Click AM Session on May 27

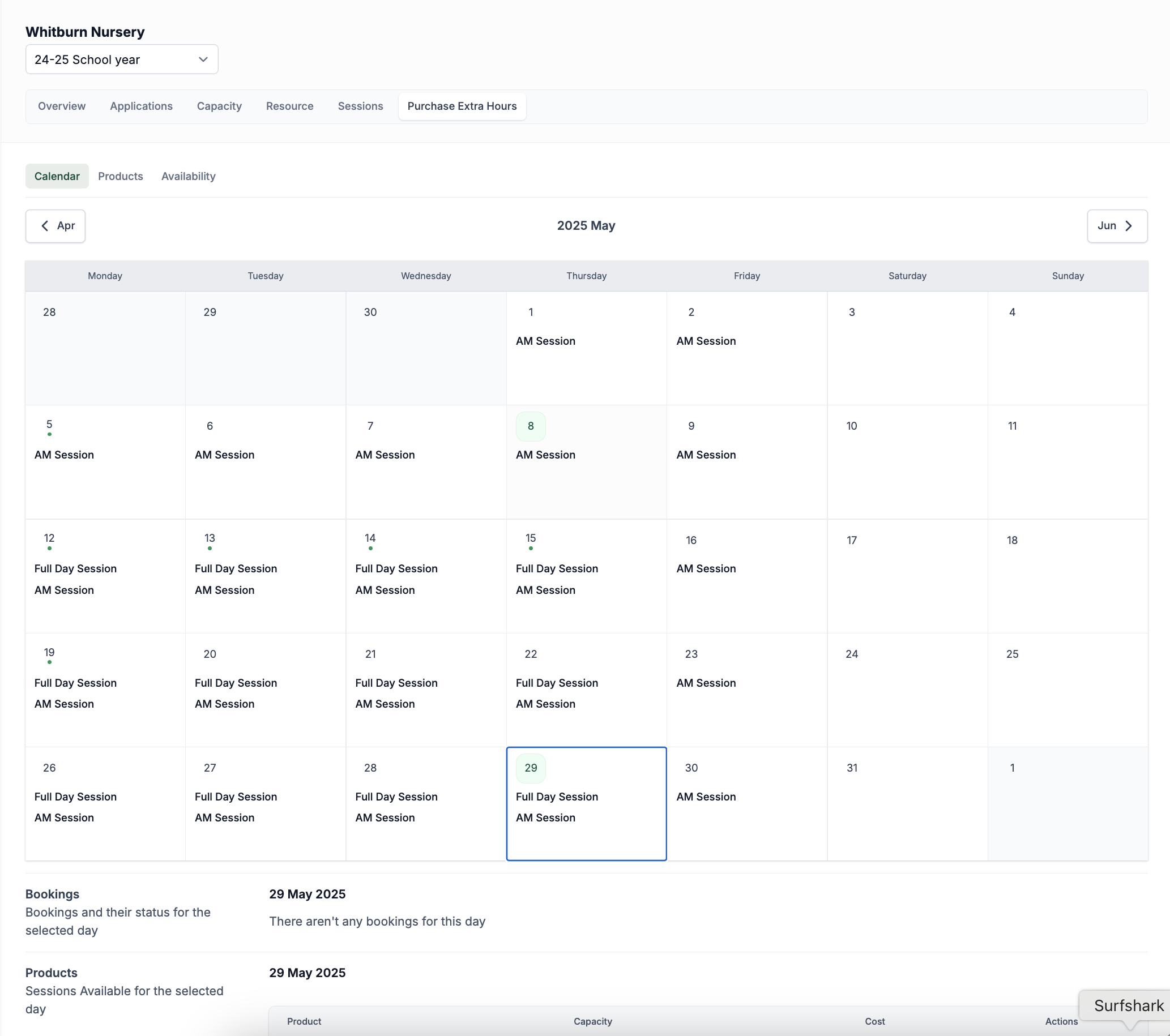[x=224, y=817]
